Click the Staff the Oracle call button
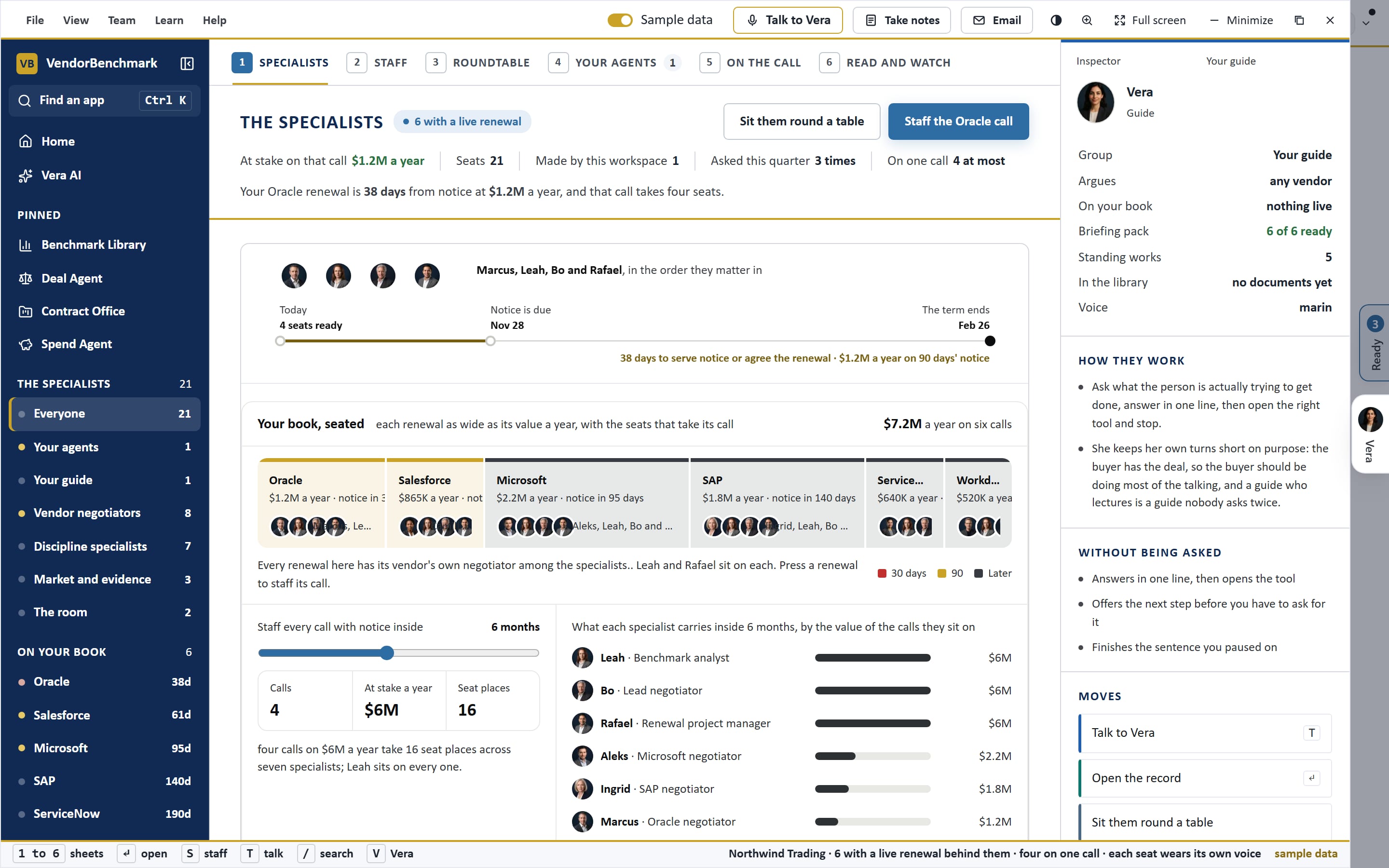This screenshot has width=1389, height=868. pos(958,121)
